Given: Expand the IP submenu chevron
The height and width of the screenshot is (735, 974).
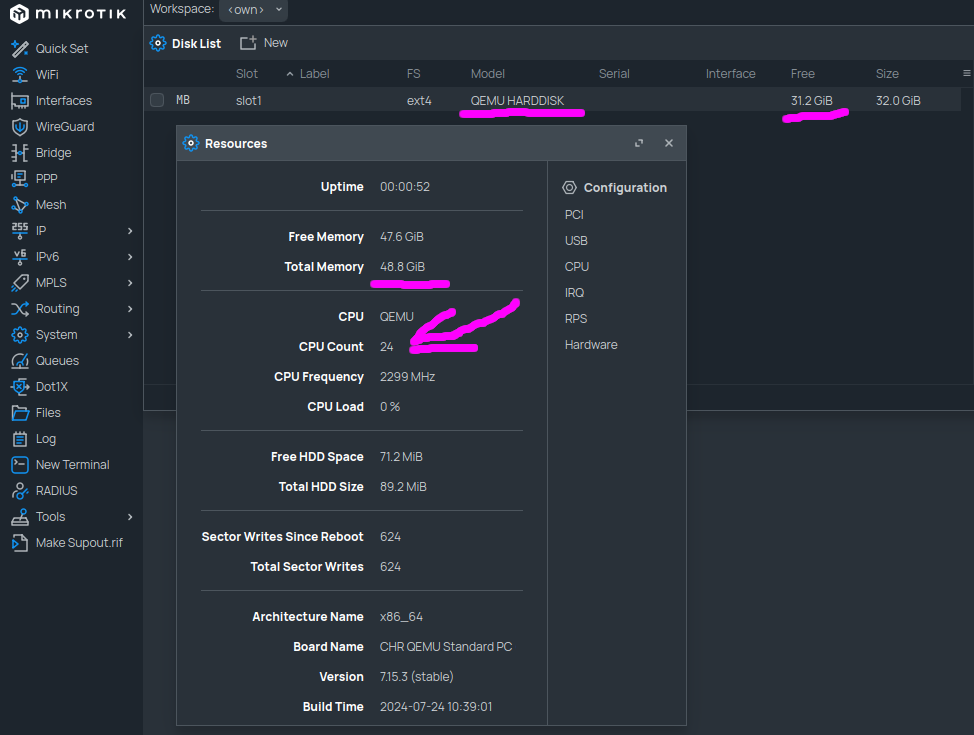Looking at the screenshot, I should click(130, 231).
